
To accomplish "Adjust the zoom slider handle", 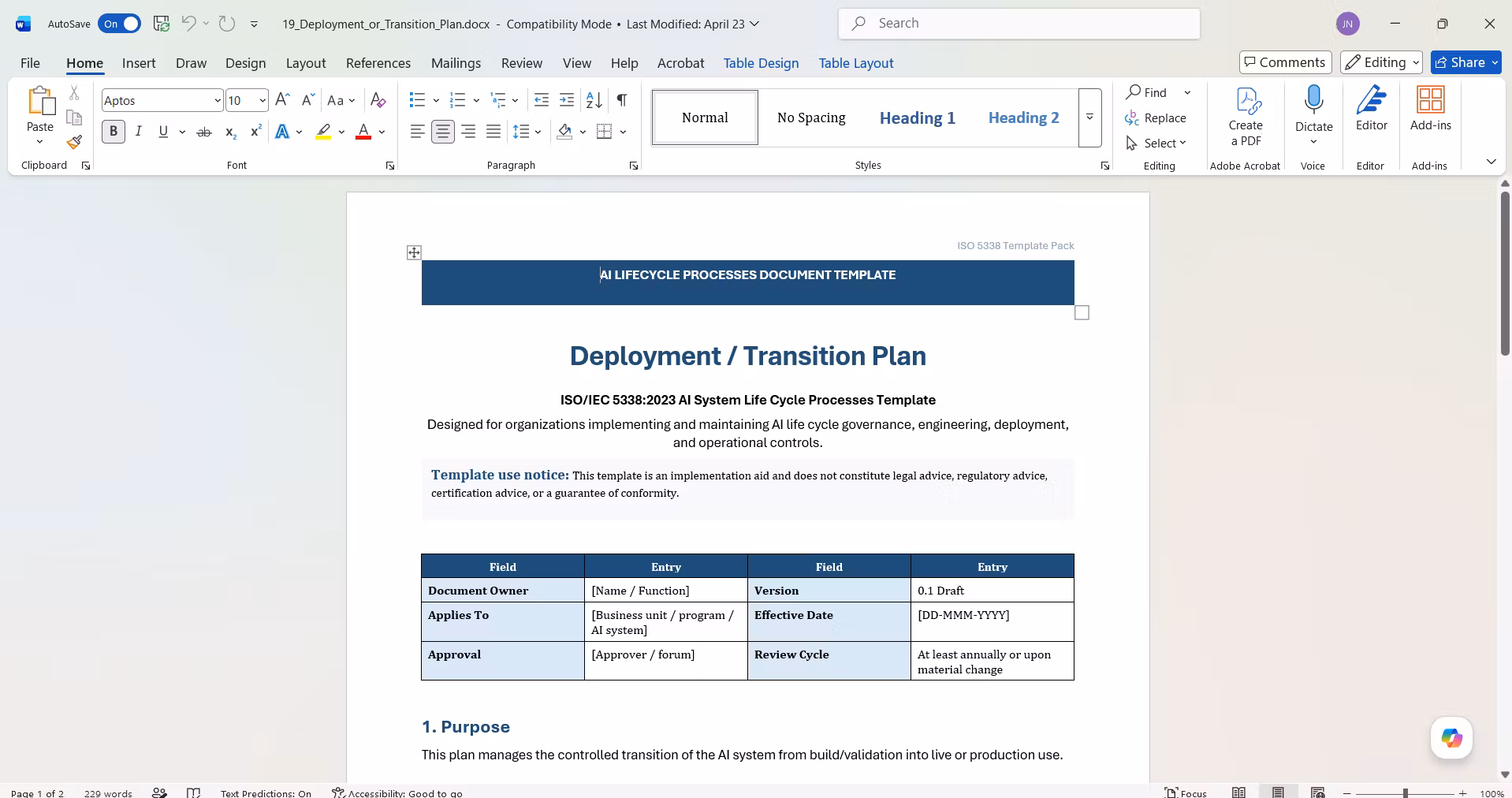I will point(1406,793).
